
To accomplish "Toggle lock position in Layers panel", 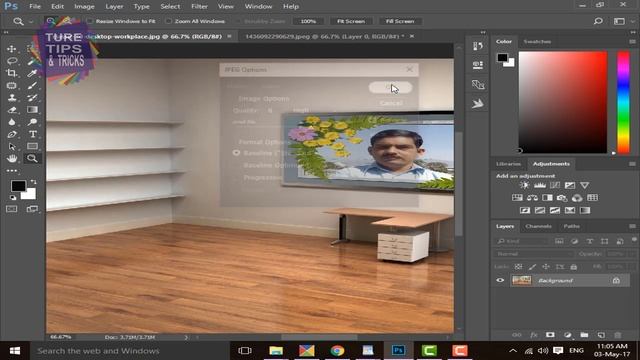I will [546, 267].
